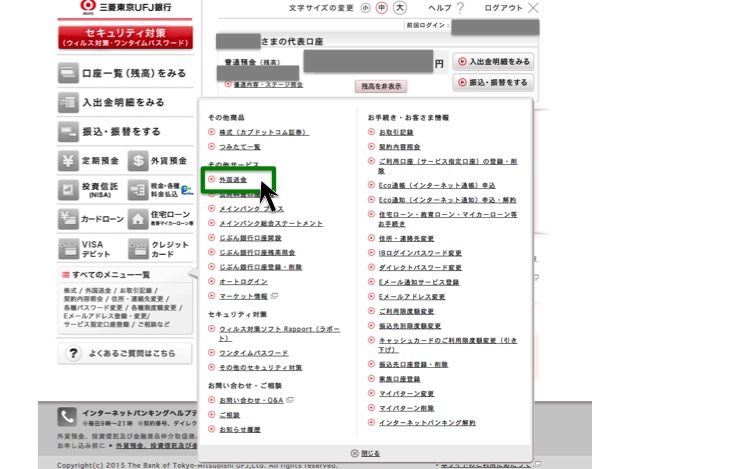Open the Eメール通知サービス登録 link

419,282
